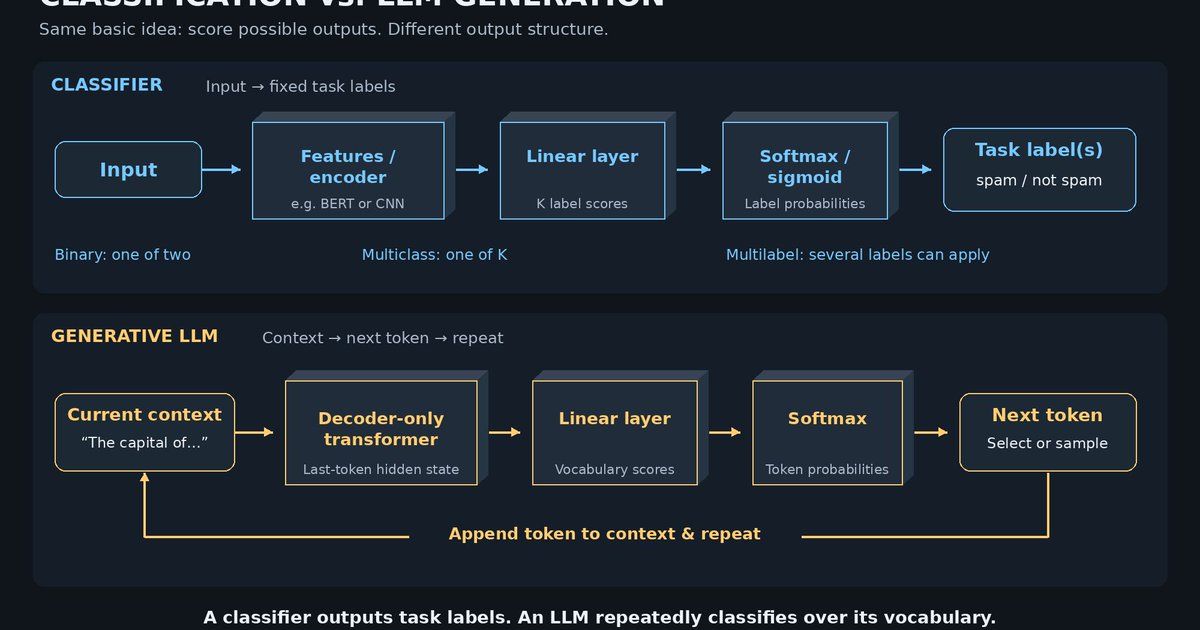The width and height of the screenshot is (1200, 630).
Task: Click 'Append token to context & repeat' label
Action: pyautogui.click(x=605, y=534)
